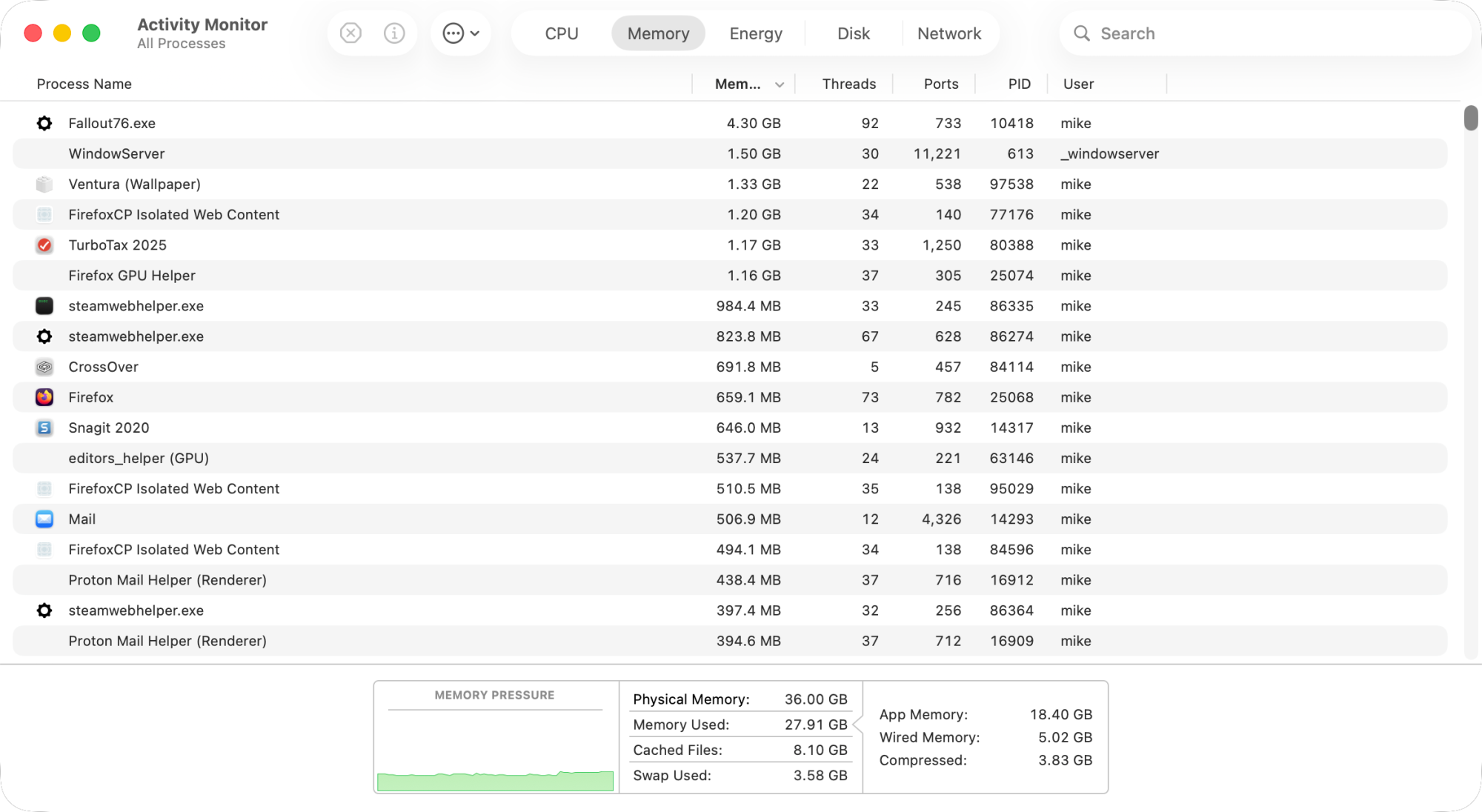Switch to the CPU tab
This screenshot has width=1482, height=812.
click(562, 33)
